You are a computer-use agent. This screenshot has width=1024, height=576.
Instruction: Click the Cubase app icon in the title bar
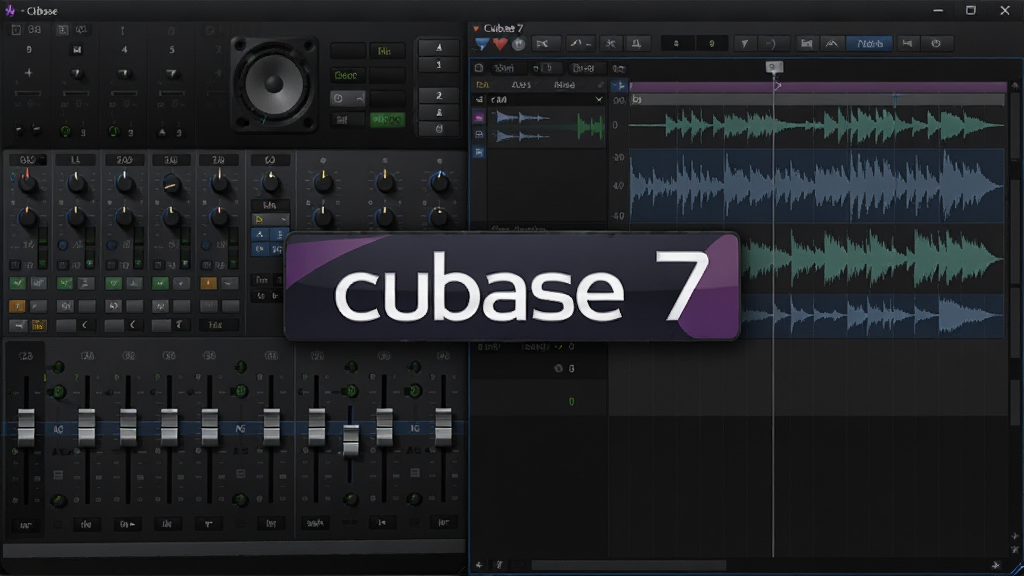tap(10, 10)
